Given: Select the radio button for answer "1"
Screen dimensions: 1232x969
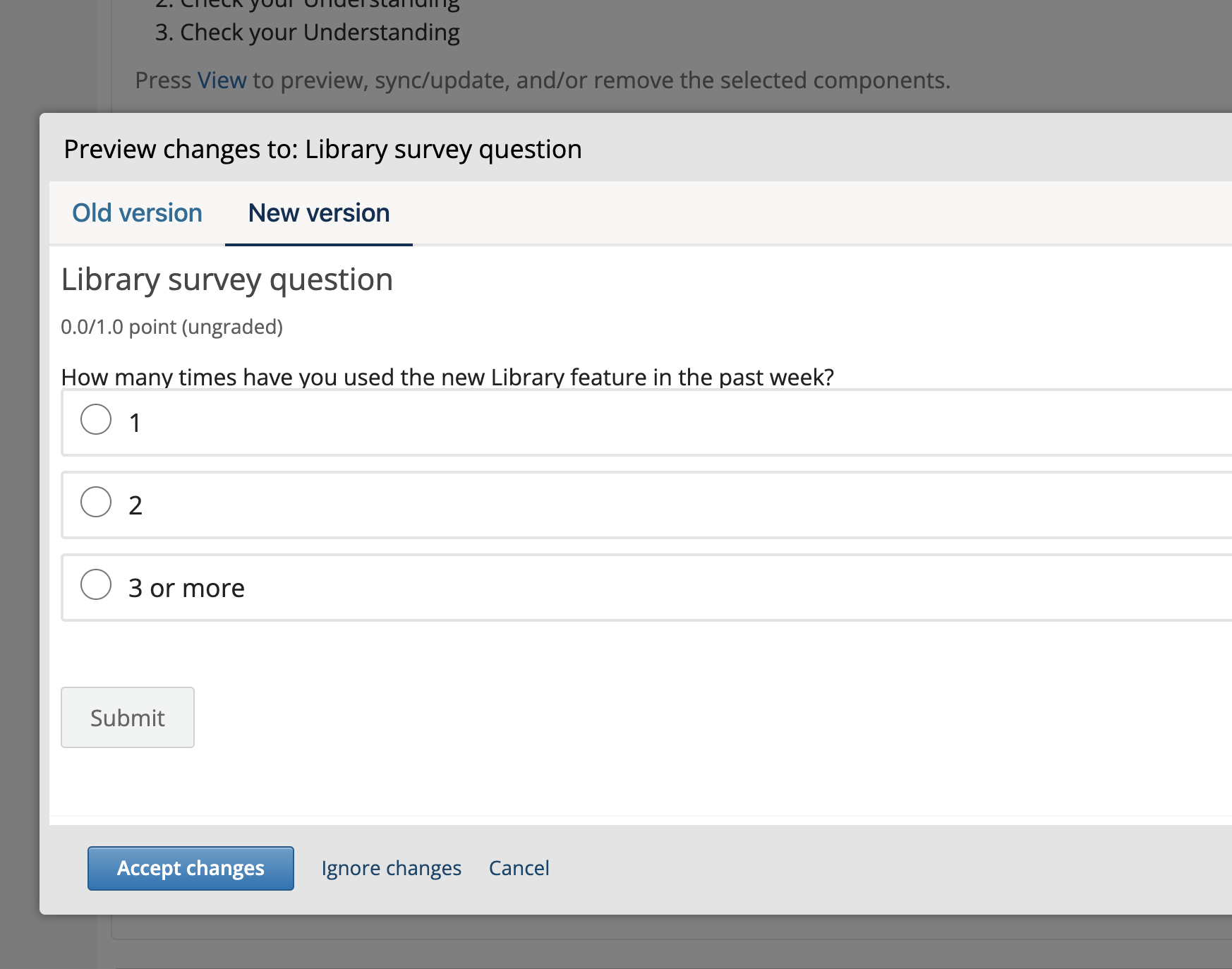Looking at the screenshot, I should pyautogui.click(x=96, y=420).
